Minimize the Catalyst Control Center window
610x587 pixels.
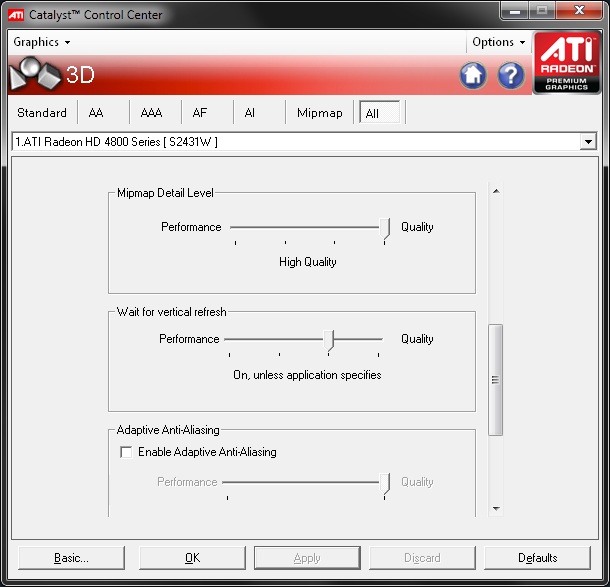515,11
